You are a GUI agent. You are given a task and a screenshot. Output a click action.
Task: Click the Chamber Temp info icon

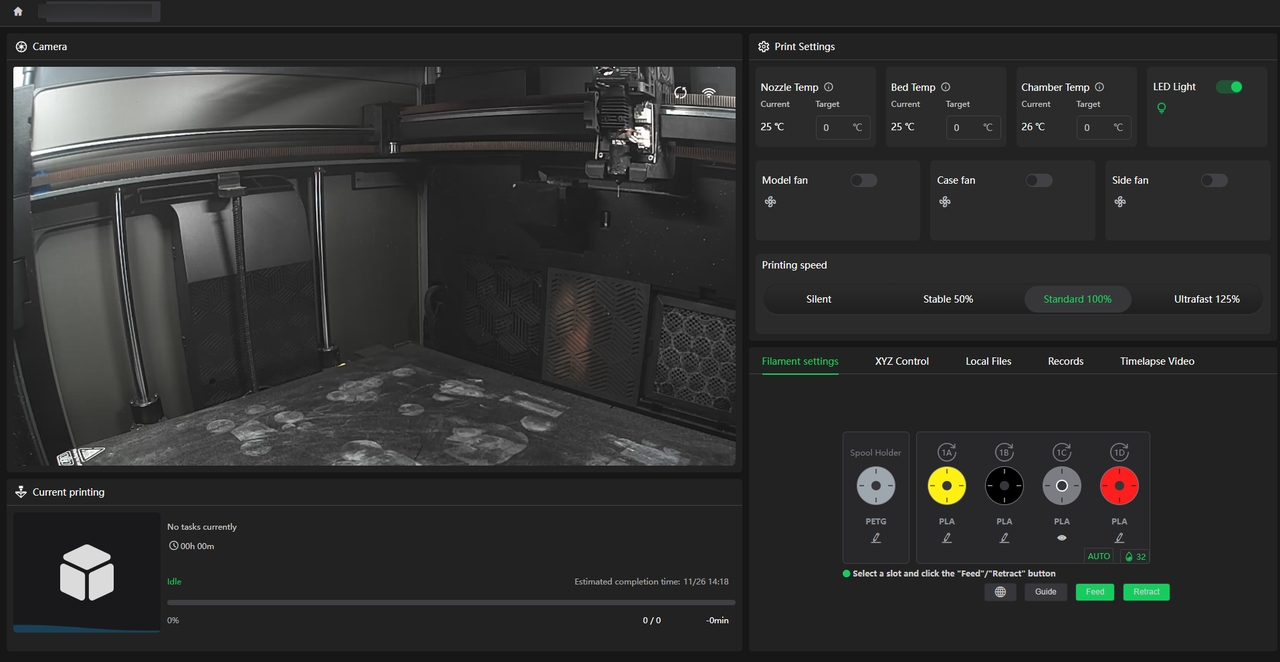click(1100, 87)
